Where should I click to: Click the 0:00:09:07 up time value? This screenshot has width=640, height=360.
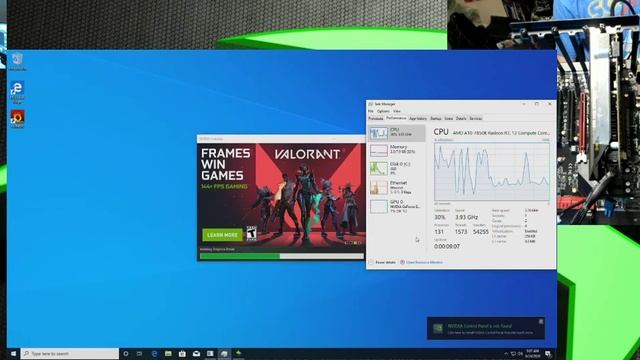(447, 247)
